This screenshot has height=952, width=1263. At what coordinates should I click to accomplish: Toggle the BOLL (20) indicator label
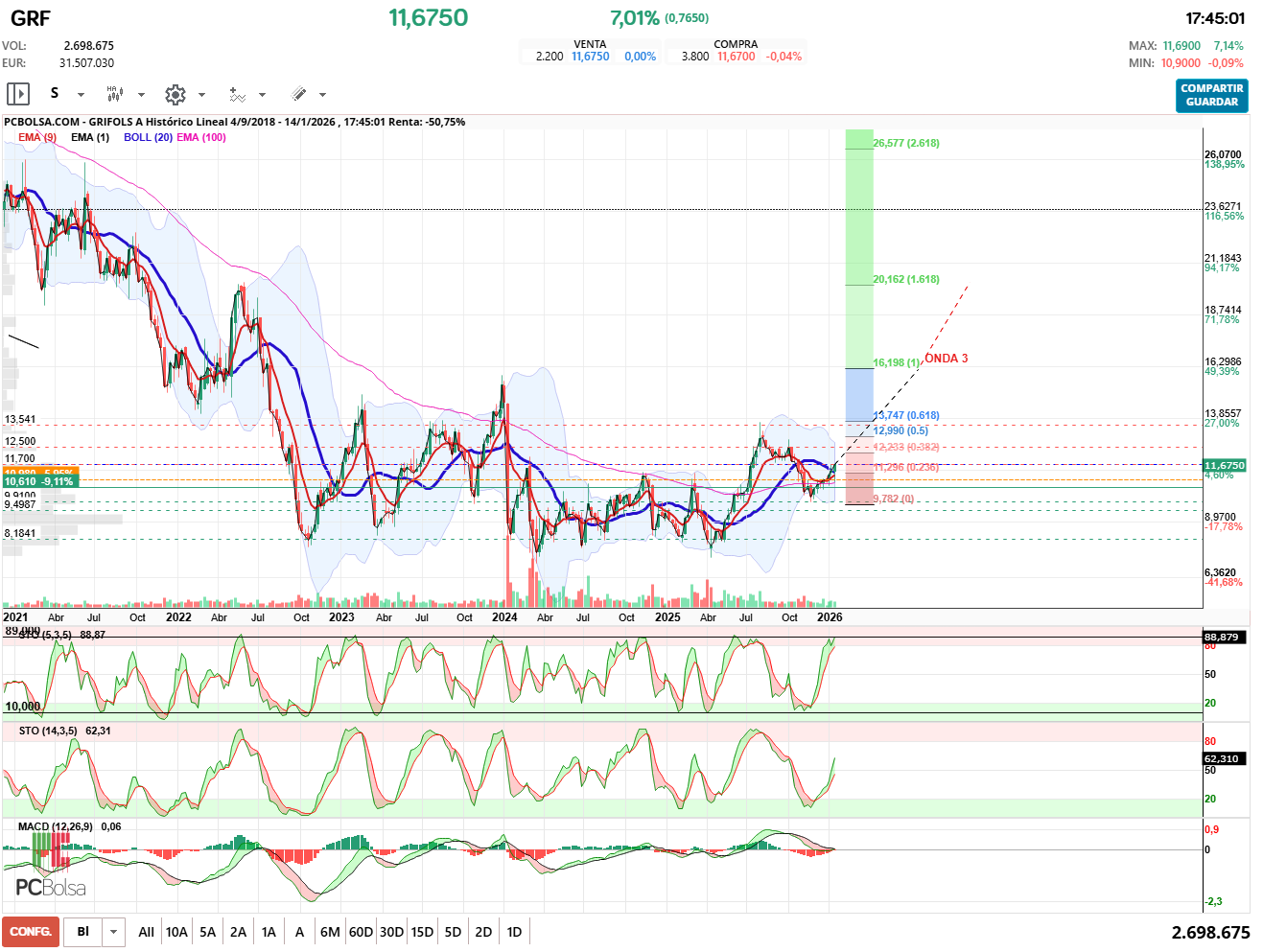[x=148, y=137]
